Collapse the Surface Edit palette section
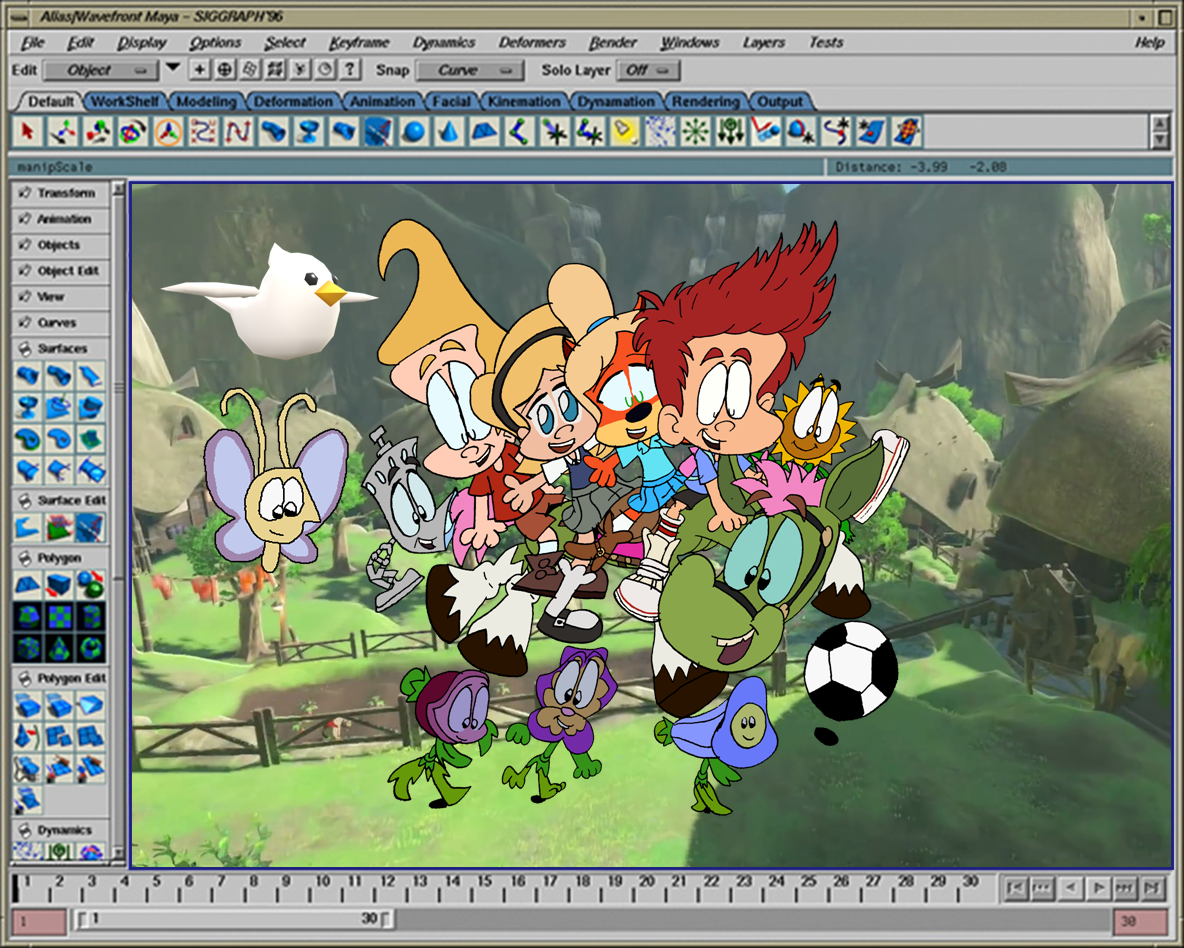 [x=60, y=500]
